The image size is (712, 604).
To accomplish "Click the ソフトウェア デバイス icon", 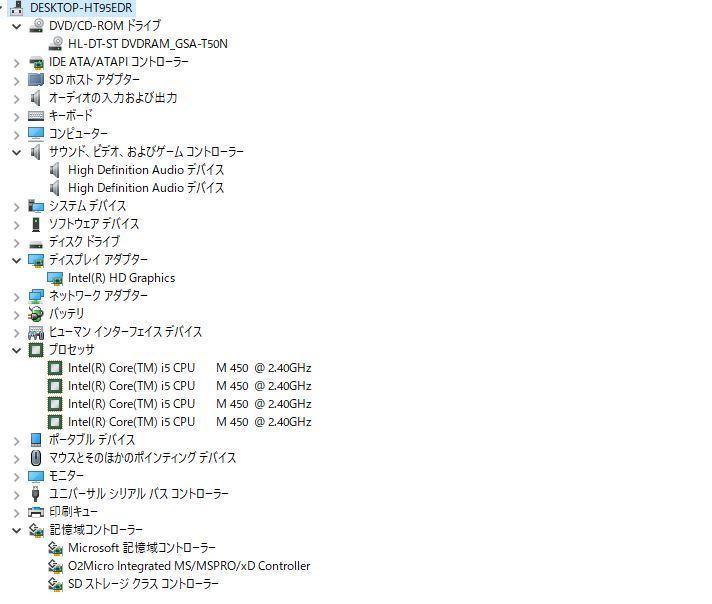I will [x=36, y=224].
